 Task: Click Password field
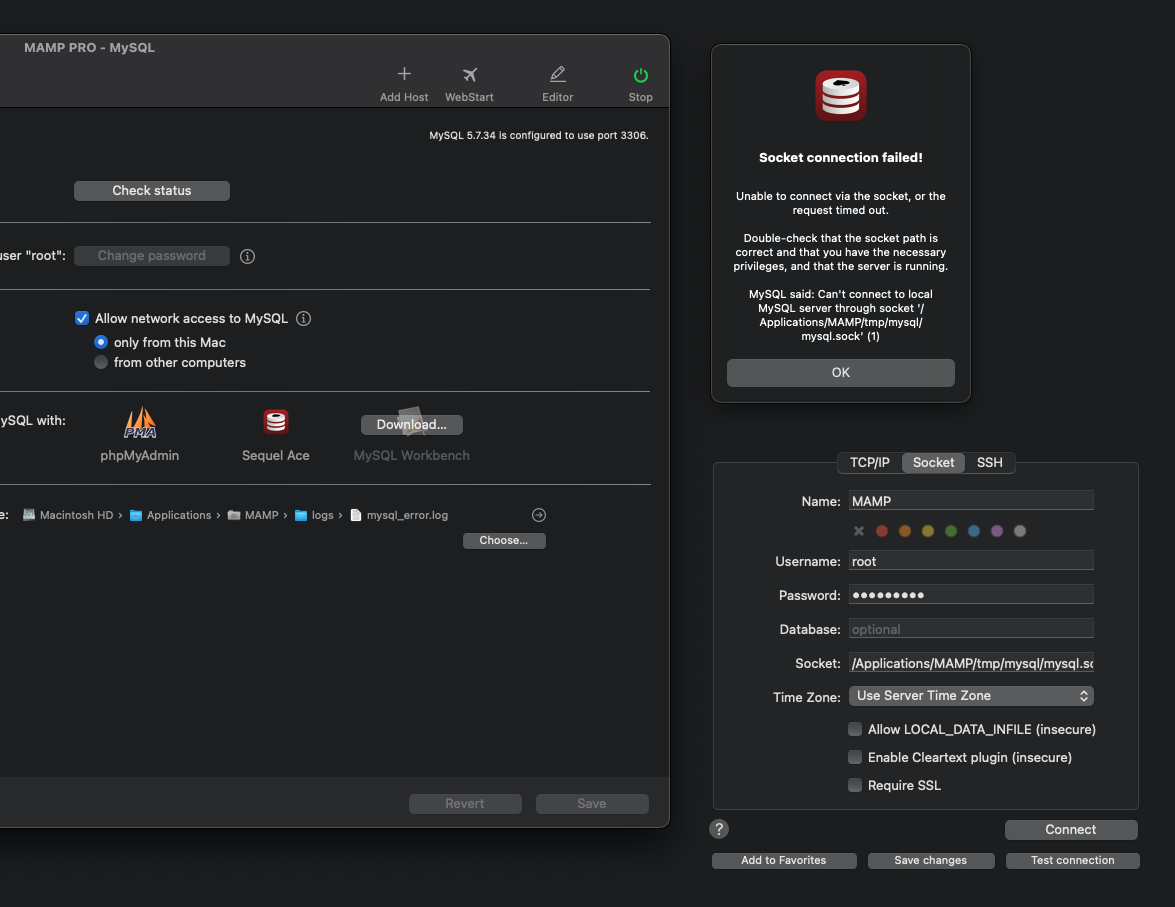pos(971,595)
